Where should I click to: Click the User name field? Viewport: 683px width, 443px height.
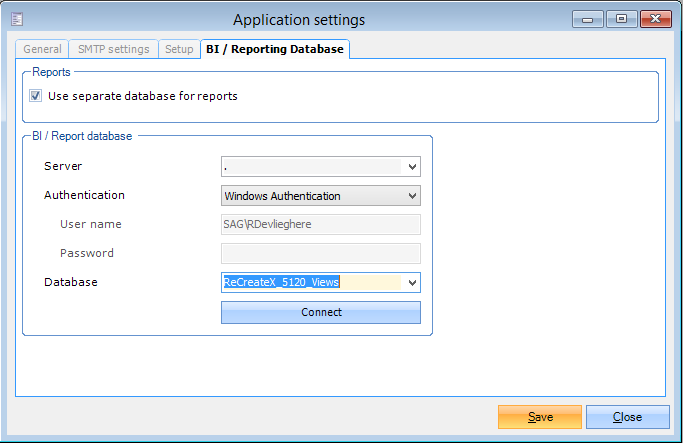pyautogui.click(x=320, y=225)
